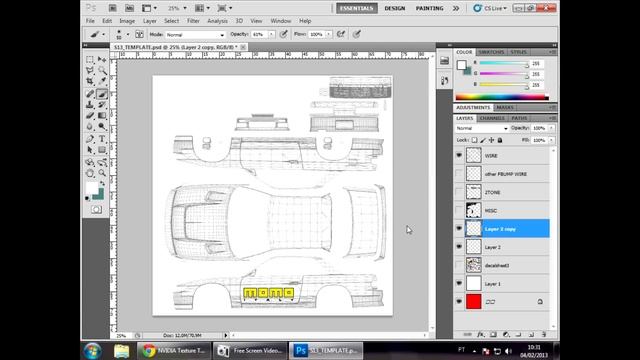This screenshot has height=360, width=640.
Task: Select the Brush tool in toolbox
Action: tap(102, 94)
